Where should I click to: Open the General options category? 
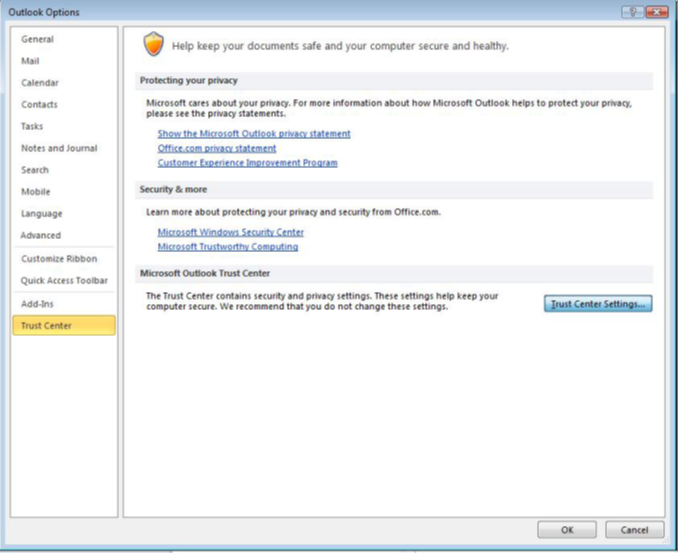64,39
